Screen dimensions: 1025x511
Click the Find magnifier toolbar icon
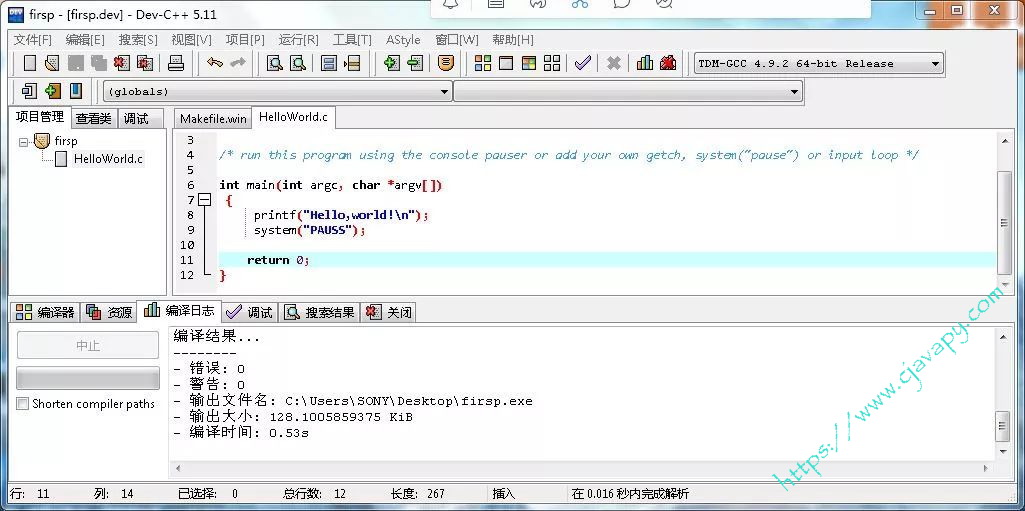click(x=274, y=63)
